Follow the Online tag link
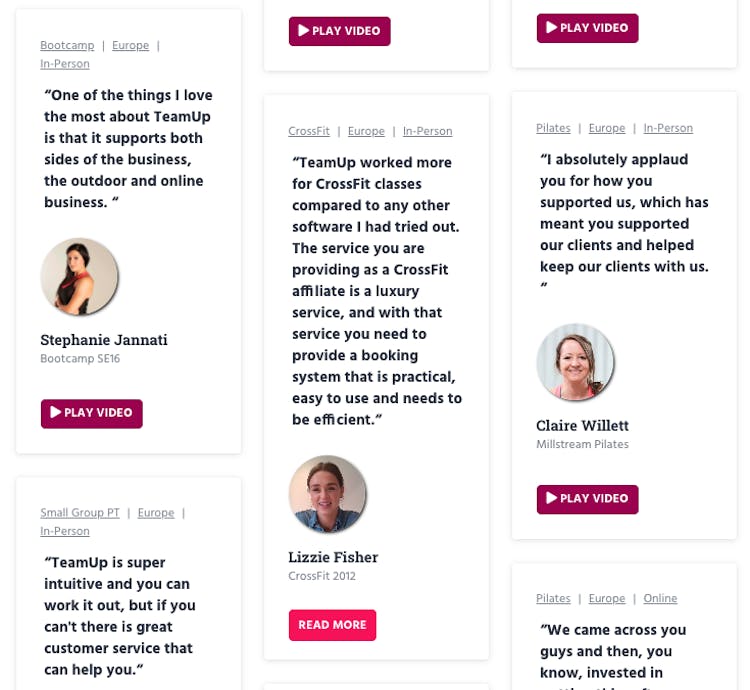 pyautogui.click(x=660, y=599)
